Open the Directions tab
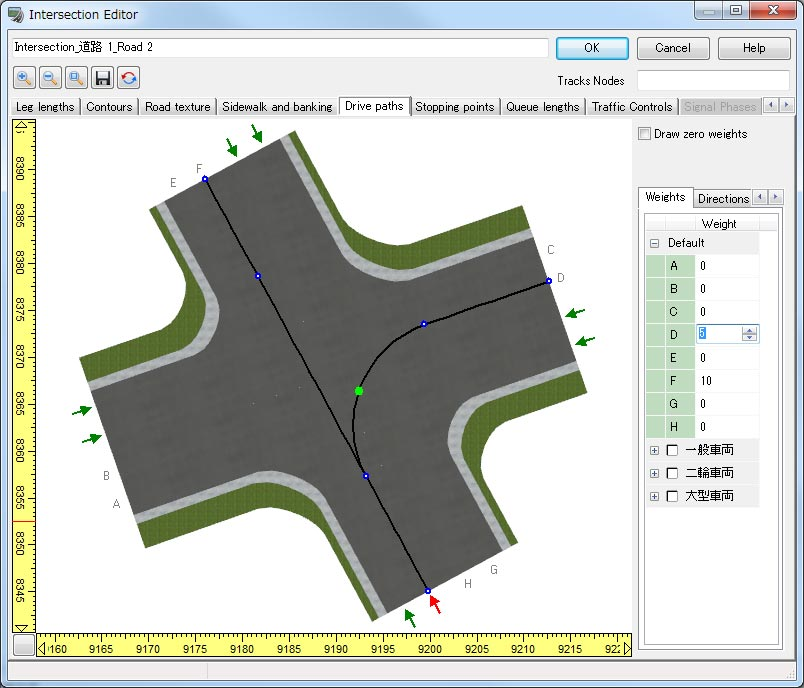 point(723,198)
